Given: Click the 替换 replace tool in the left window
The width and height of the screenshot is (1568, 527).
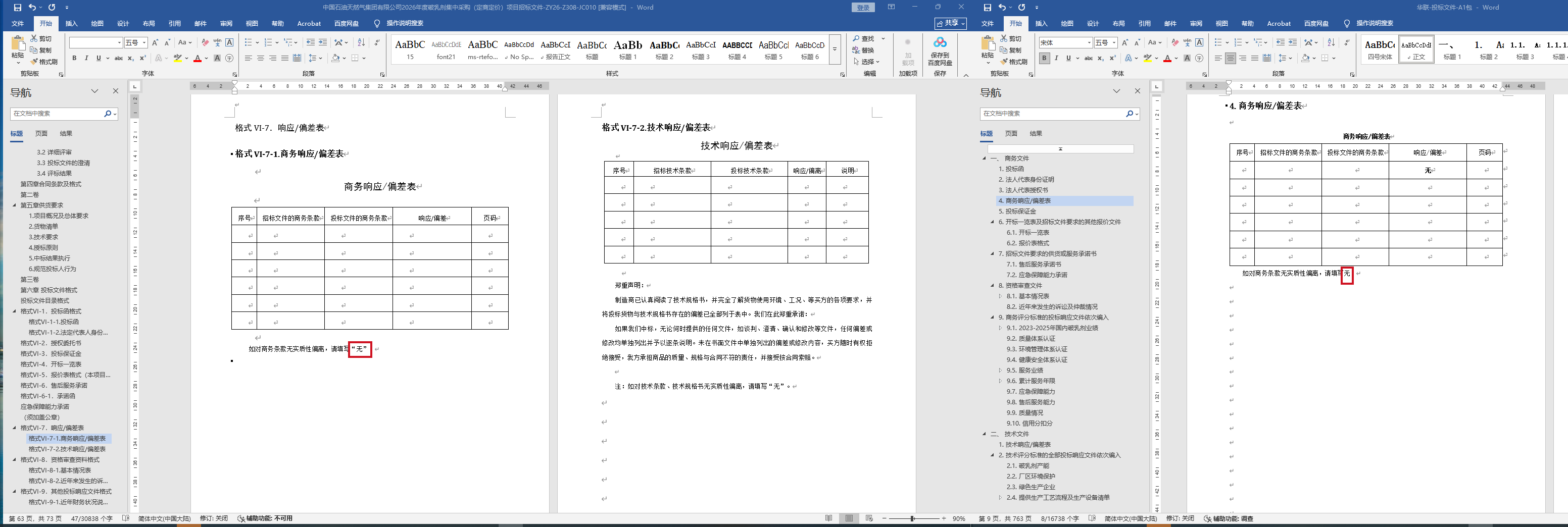Looking at the screenshot, I should click(864, 50).
